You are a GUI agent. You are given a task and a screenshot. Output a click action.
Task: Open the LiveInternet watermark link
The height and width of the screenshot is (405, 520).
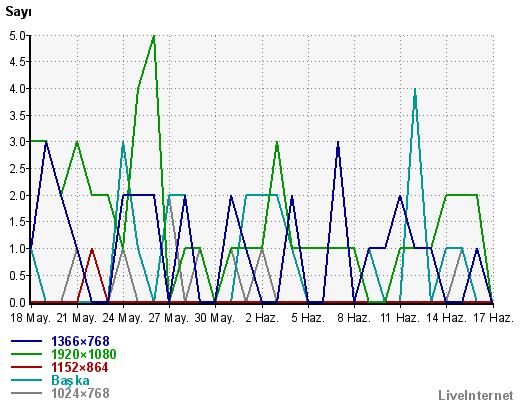click(x=476, y=395)
